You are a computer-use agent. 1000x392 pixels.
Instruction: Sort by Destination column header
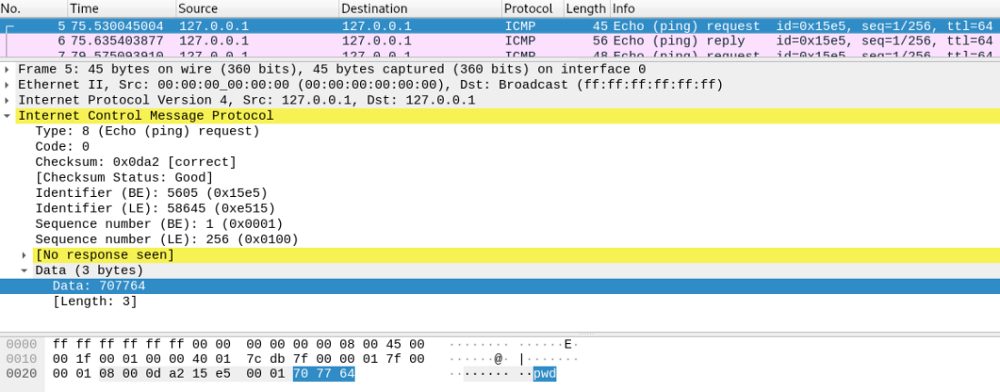pos(420,9)
